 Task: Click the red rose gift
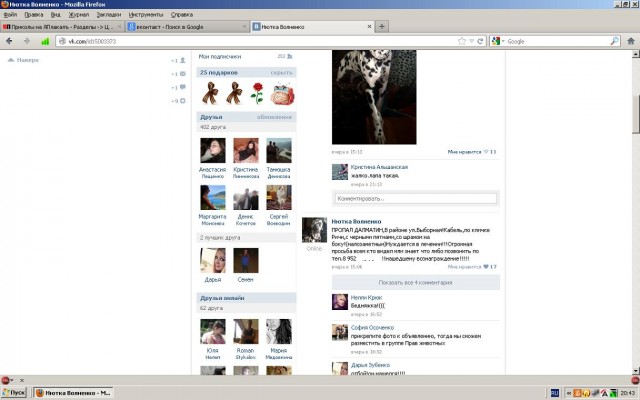(x=257, y=93)
